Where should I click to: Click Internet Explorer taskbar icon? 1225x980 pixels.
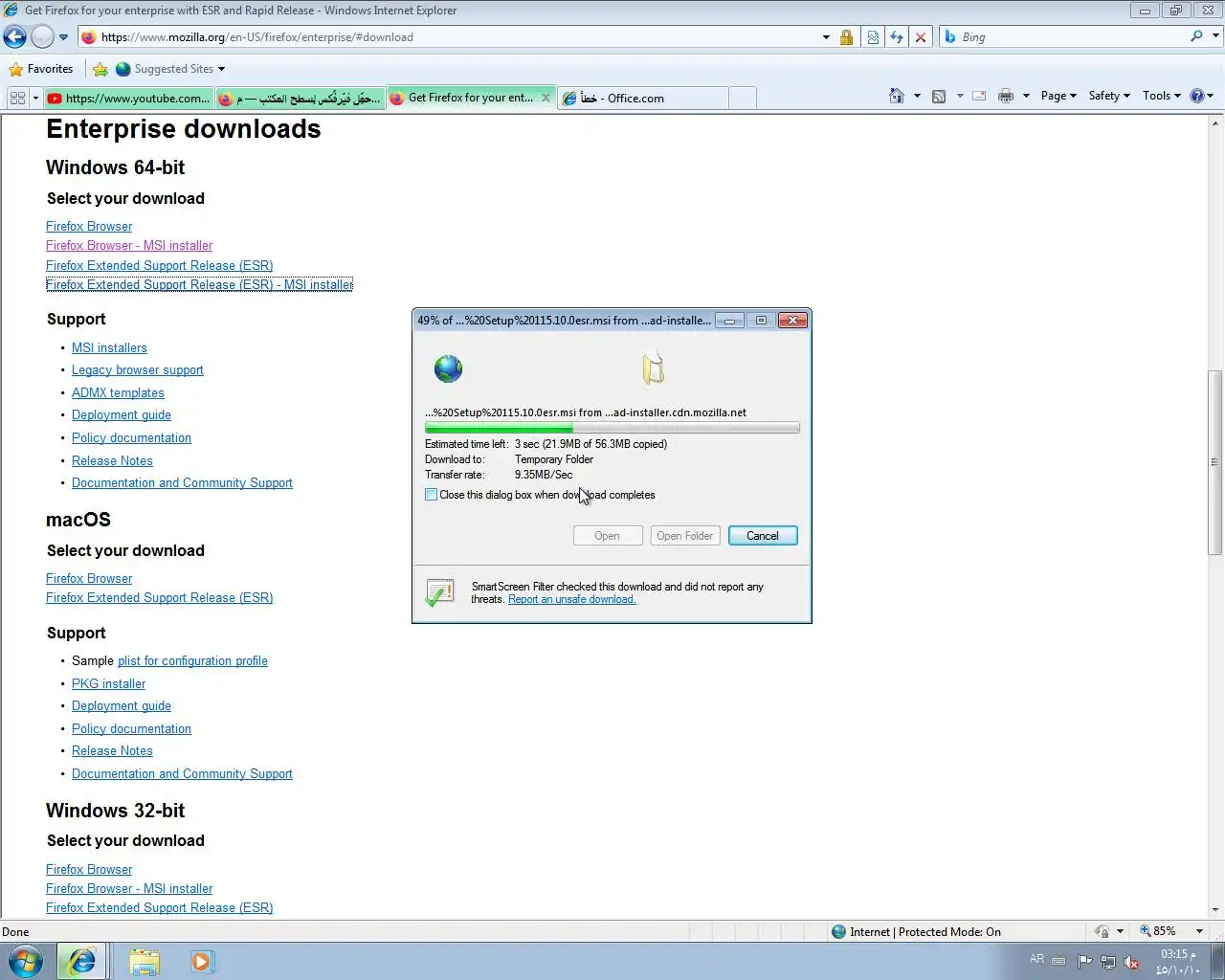click(81, 961)
